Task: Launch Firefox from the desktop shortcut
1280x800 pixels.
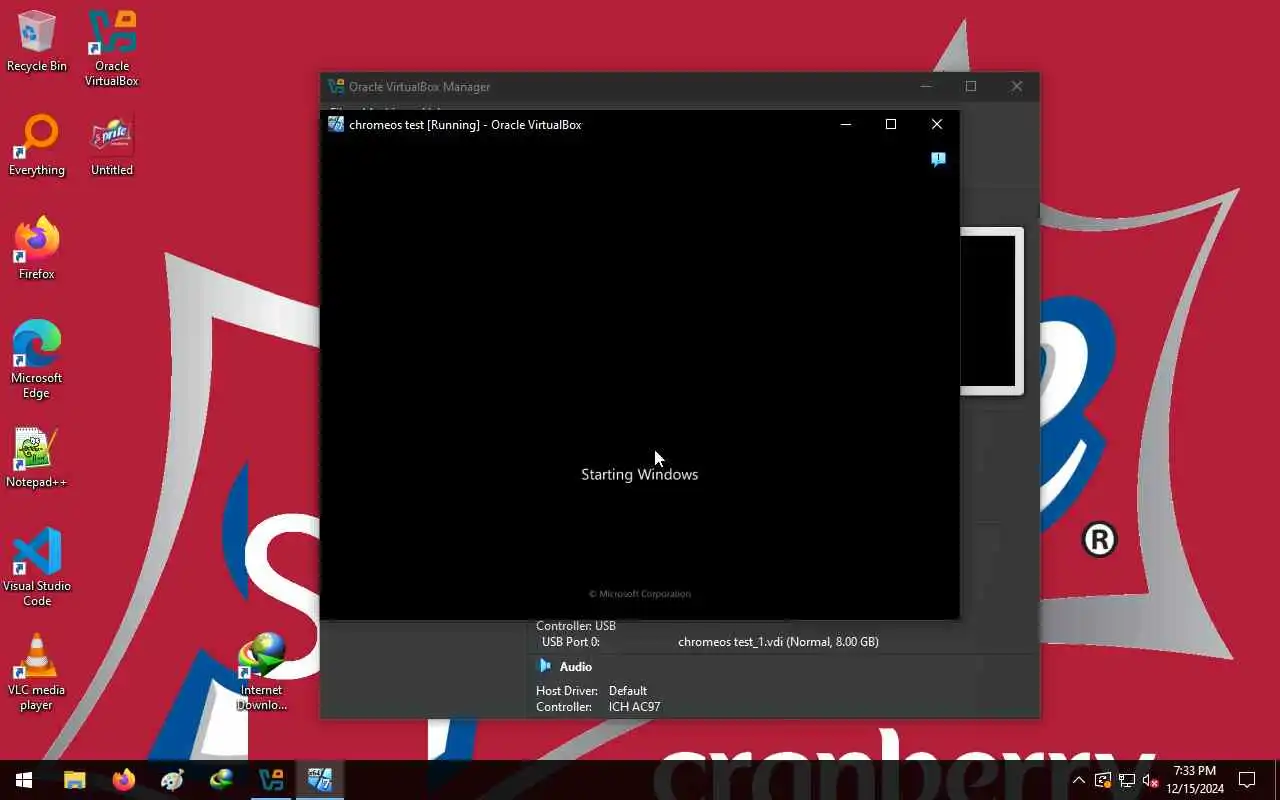Action: 37,249
